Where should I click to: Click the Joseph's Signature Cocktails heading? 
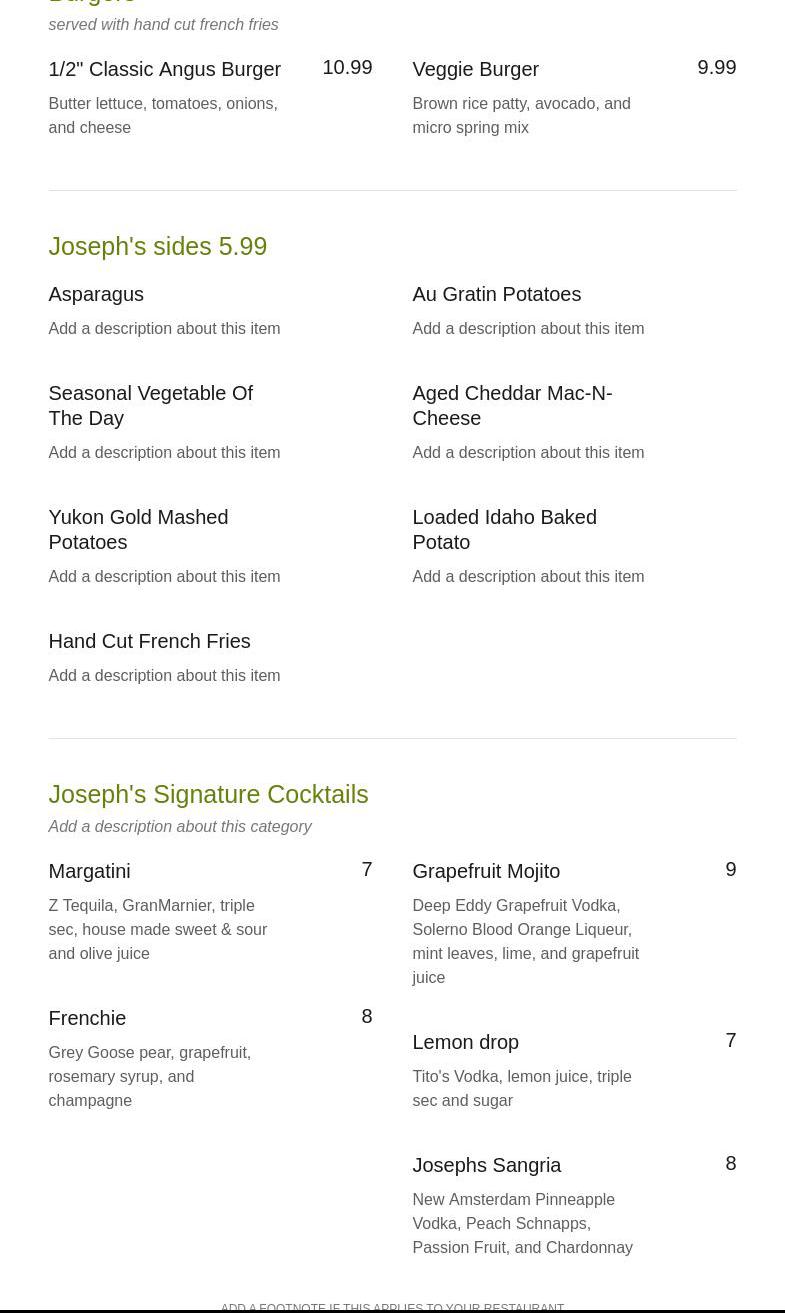click(x=208, y=794)
